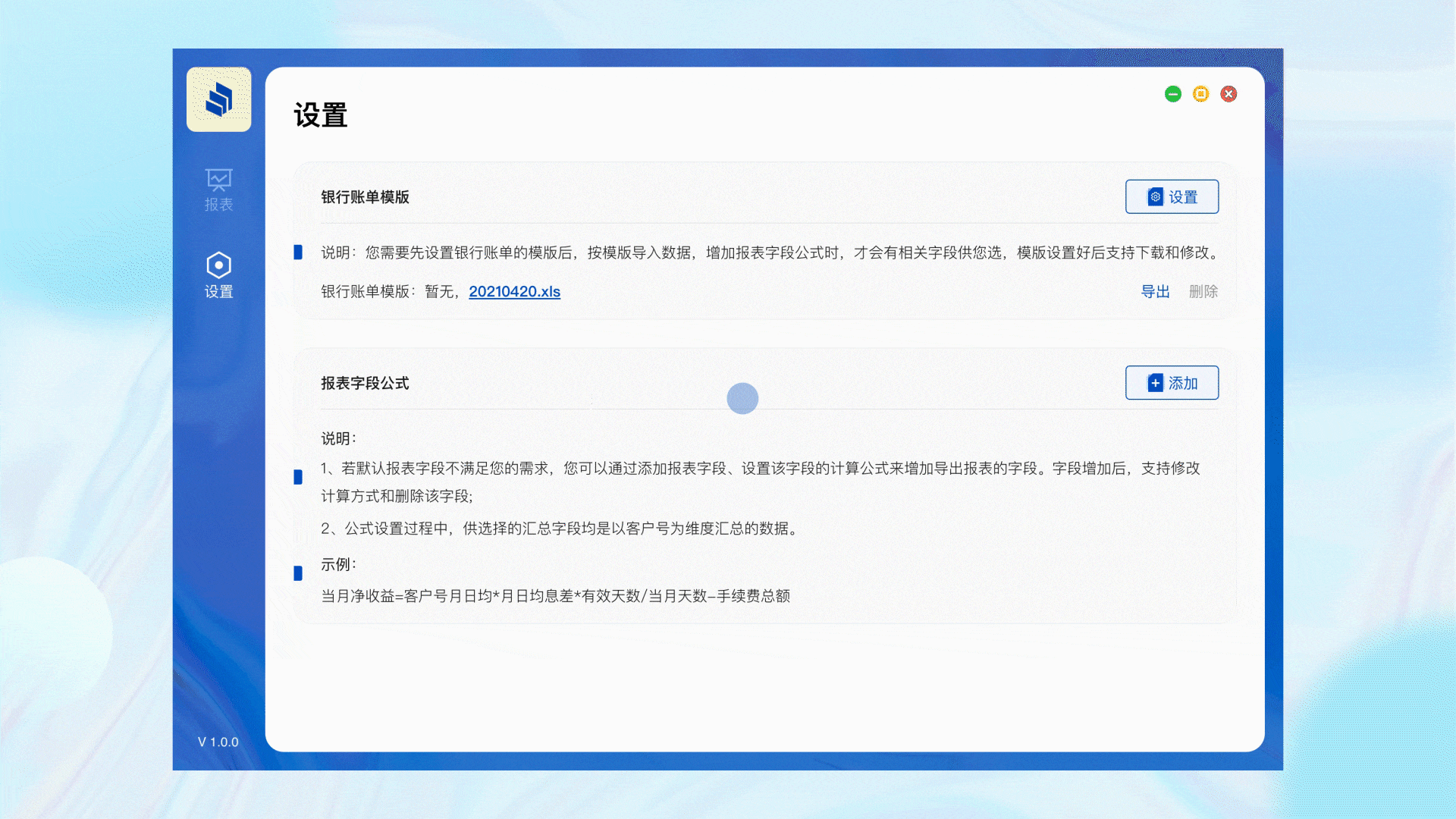Click the 报表字段公式 section heading
The image size is (1456, 819).
click(x=365, y=384)
